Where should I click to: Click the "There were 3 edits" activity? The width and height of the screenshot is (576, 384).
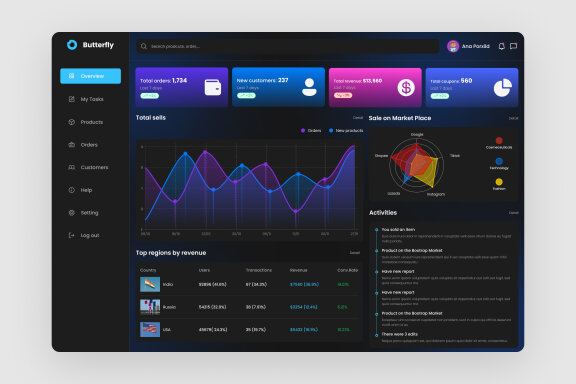[x=400, y=334]
